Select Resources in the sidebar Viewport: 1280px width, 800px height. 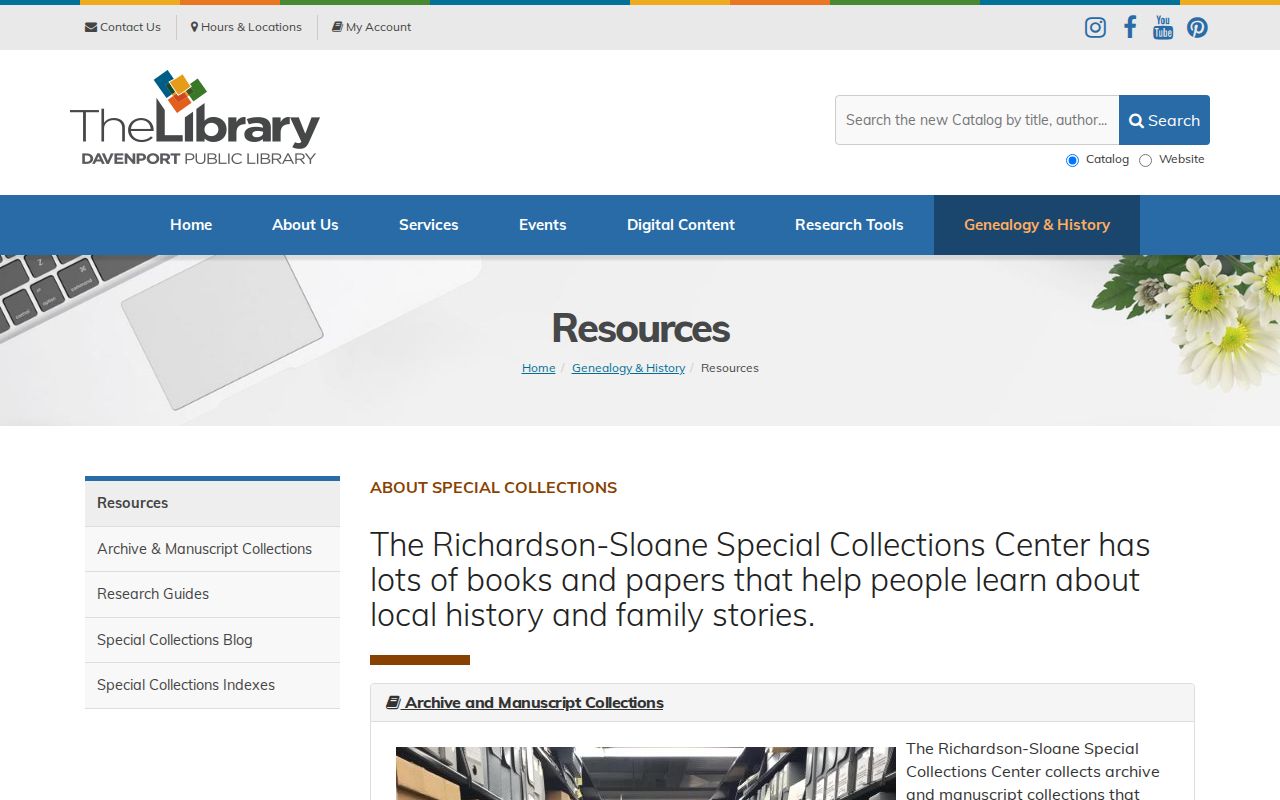point(212,503)
